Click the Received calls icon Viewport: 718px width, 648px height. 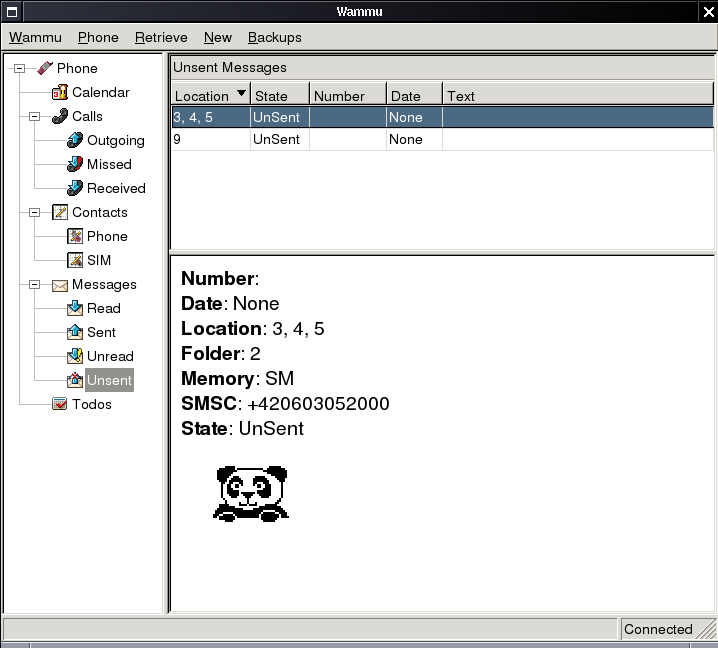[x=75, y=188]
